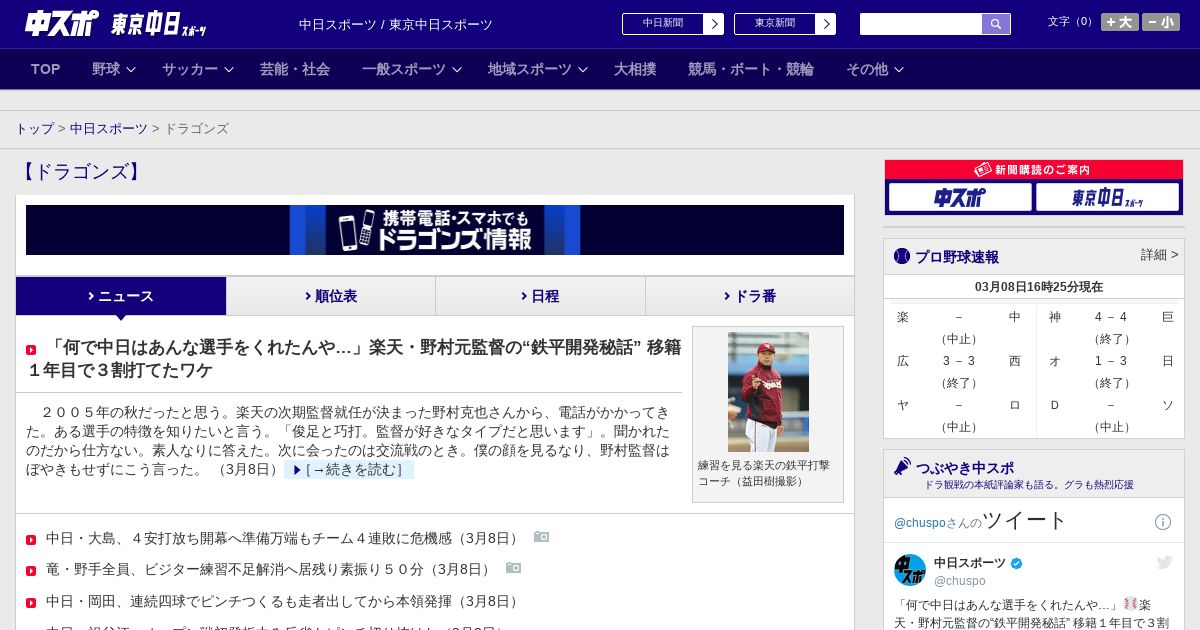The width and height of the screenshot is (1200, 630).
Task: Open 中日・岡田 連続四球 article
Action: (284, 601)
